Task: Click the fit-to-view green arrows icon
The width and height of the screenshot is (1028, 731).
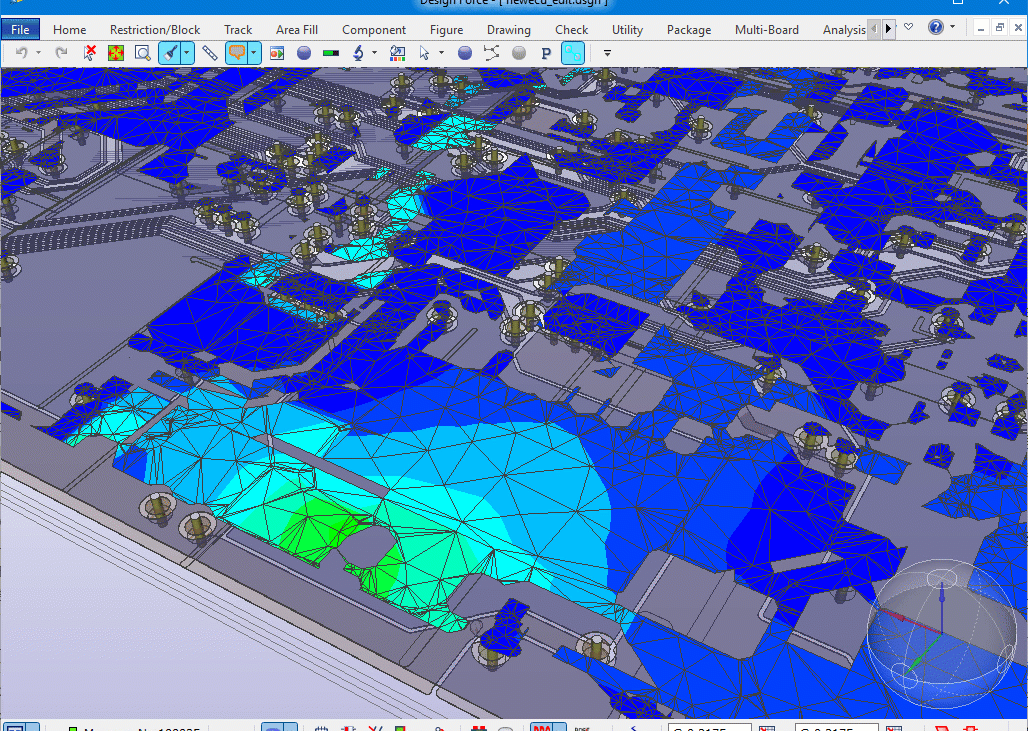Action: 116,53
